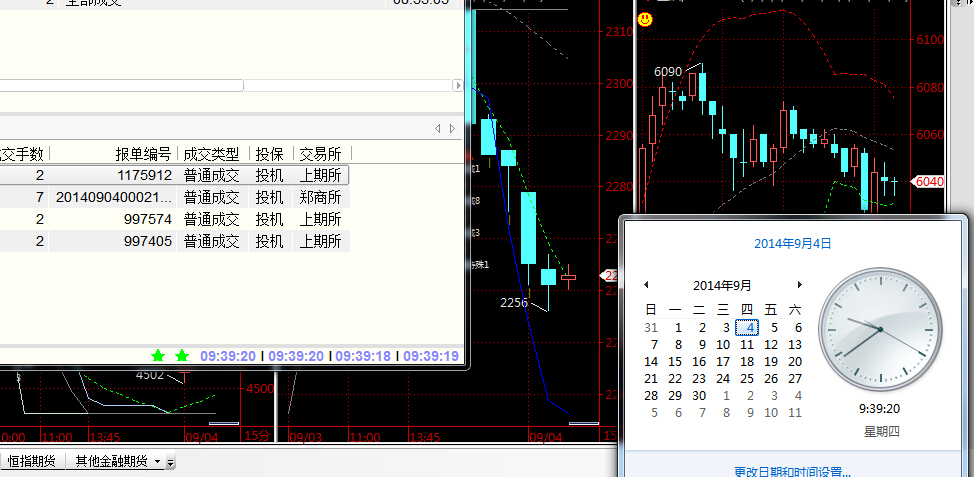This screenshot has height=477, width=974.
Task: Sort by 成交类型 column header
Action: coord(213,153)
